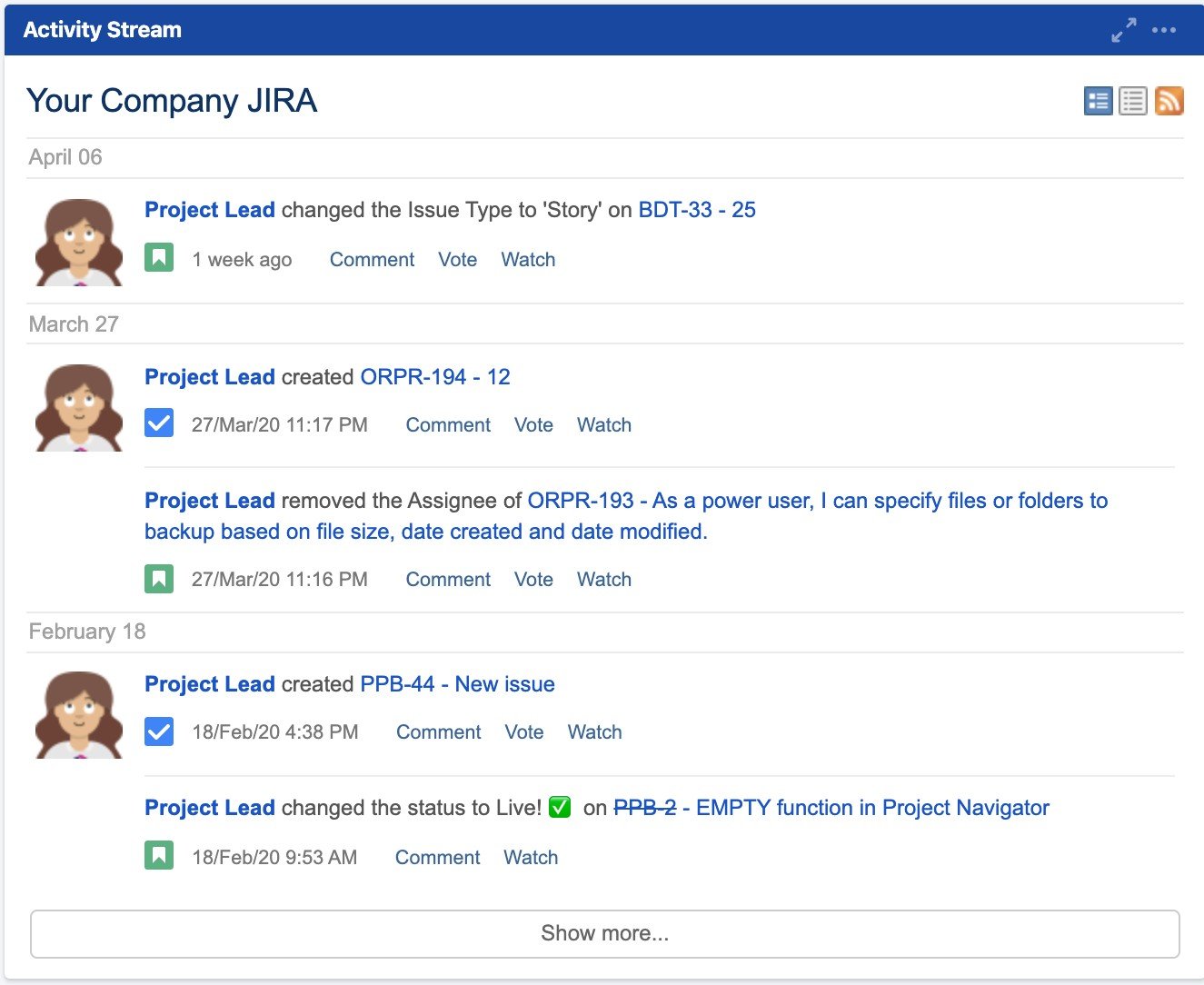Switch to plain list view
This screenshot has height=985, width=1204.
pos(1132,100)
